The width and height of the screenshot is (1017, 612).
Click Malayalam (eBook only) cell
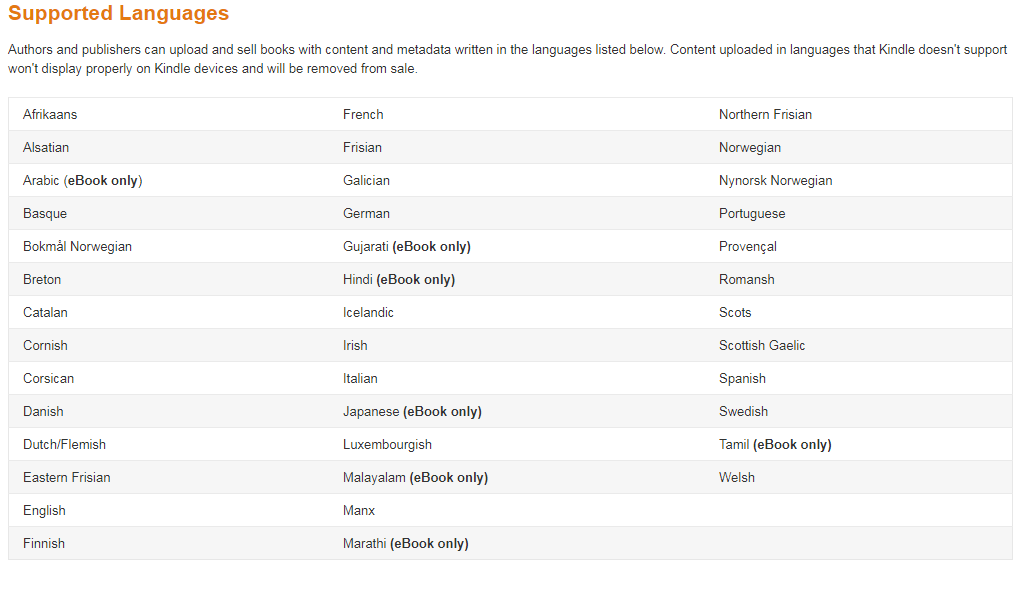click(415, 477)
